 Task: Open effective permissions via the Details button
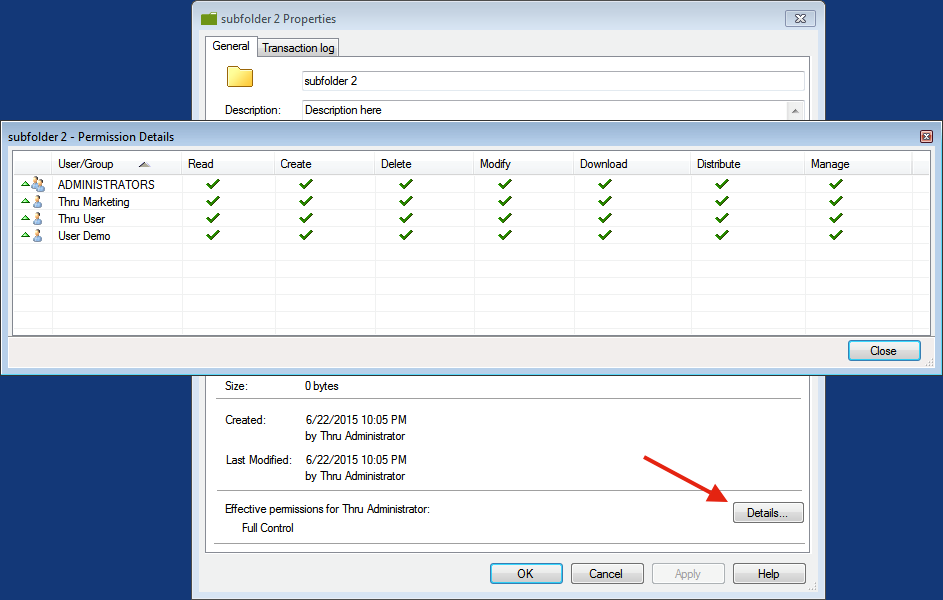coord(767,512)
